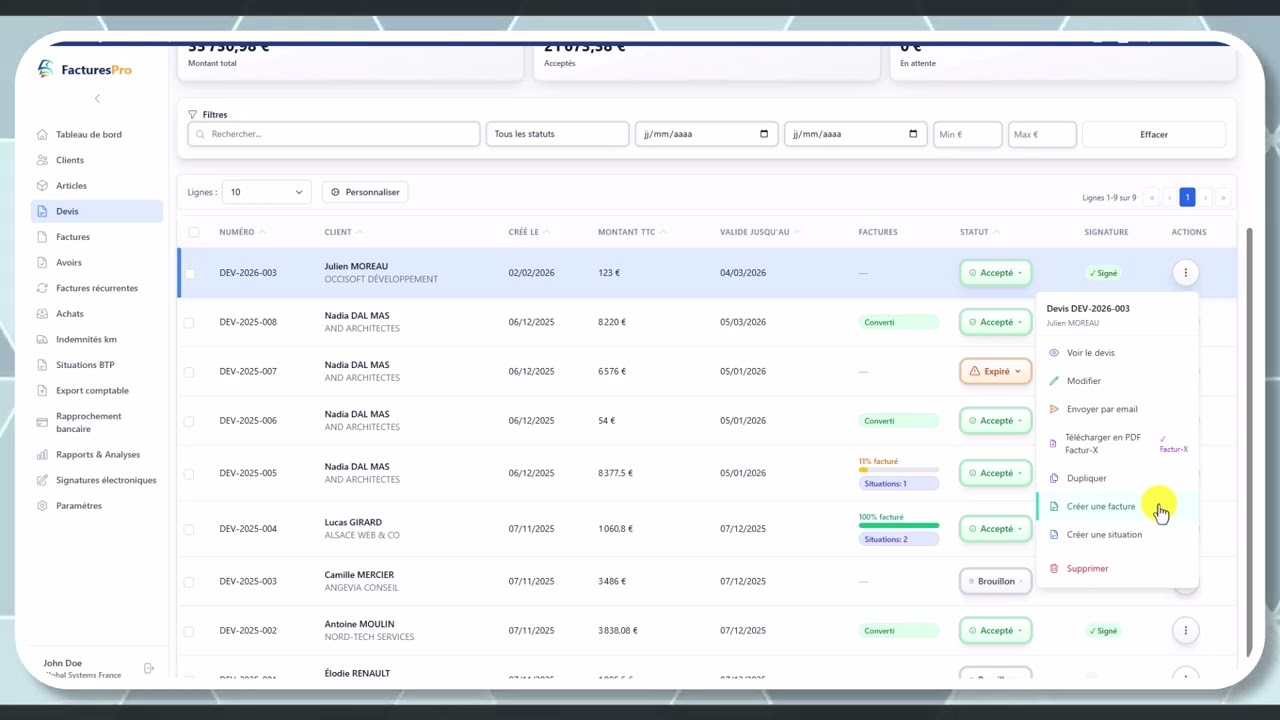1280x720 pixels.
Task: Sort by Valide jusqu'au column header
Action: coord(760,232)
